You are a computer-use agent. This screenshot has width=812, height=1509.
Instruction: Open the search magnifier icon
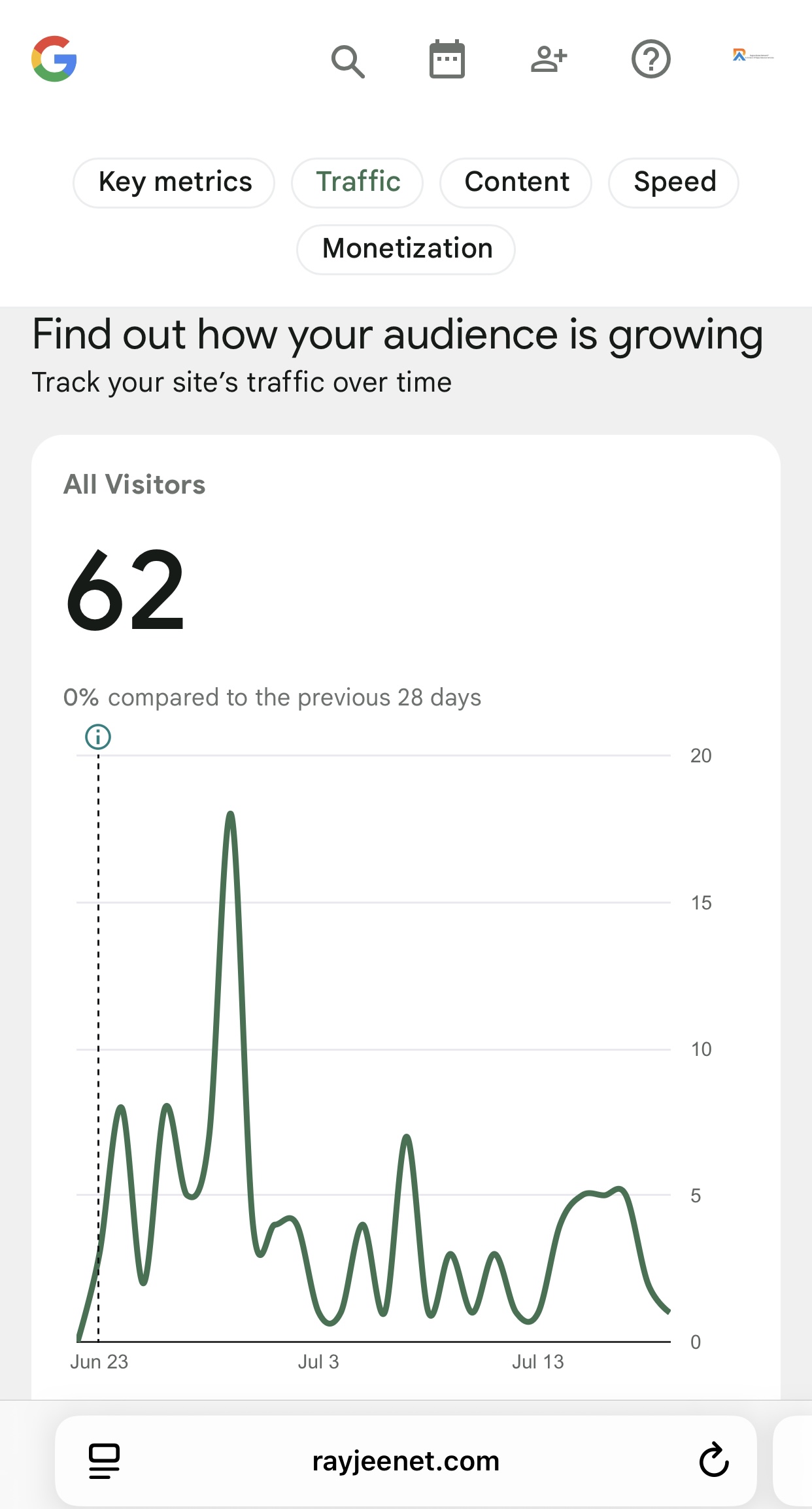pos(348,61)
